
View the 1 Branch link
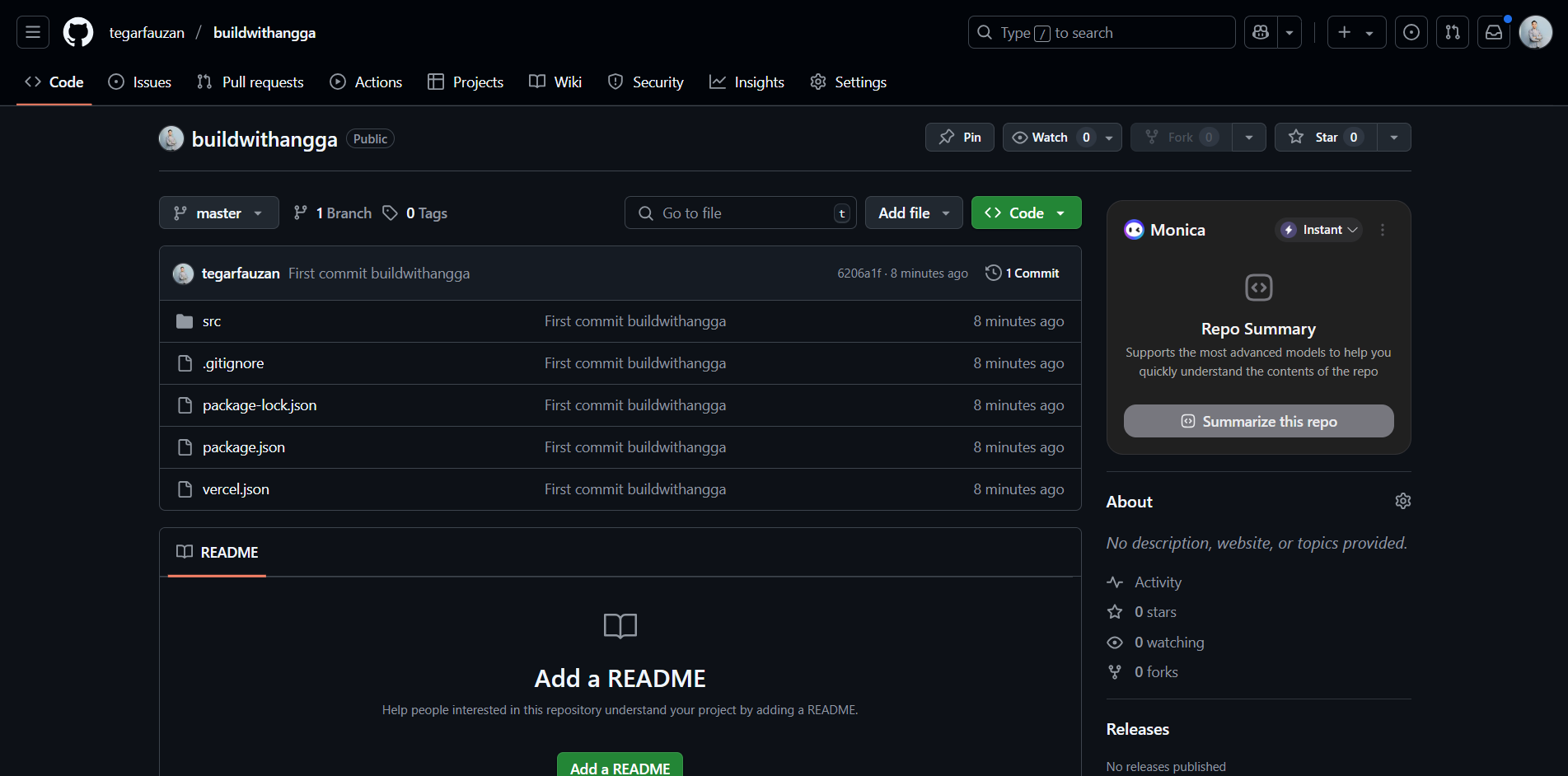point(333,213)
